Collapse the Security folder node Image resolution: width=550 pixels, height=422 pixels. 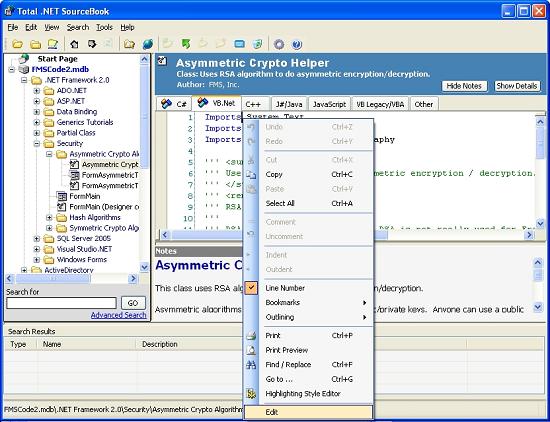coord(36,143)
